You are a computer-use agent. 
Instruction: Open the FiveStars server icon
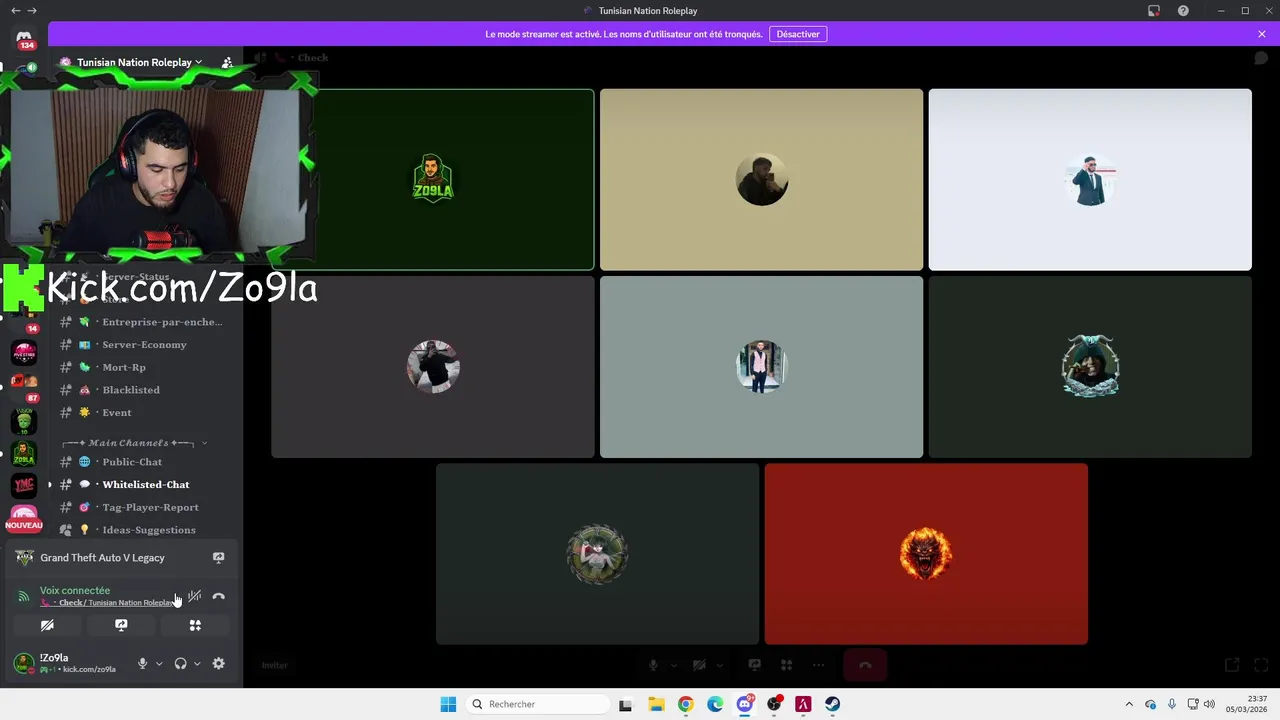click(24, 353)
